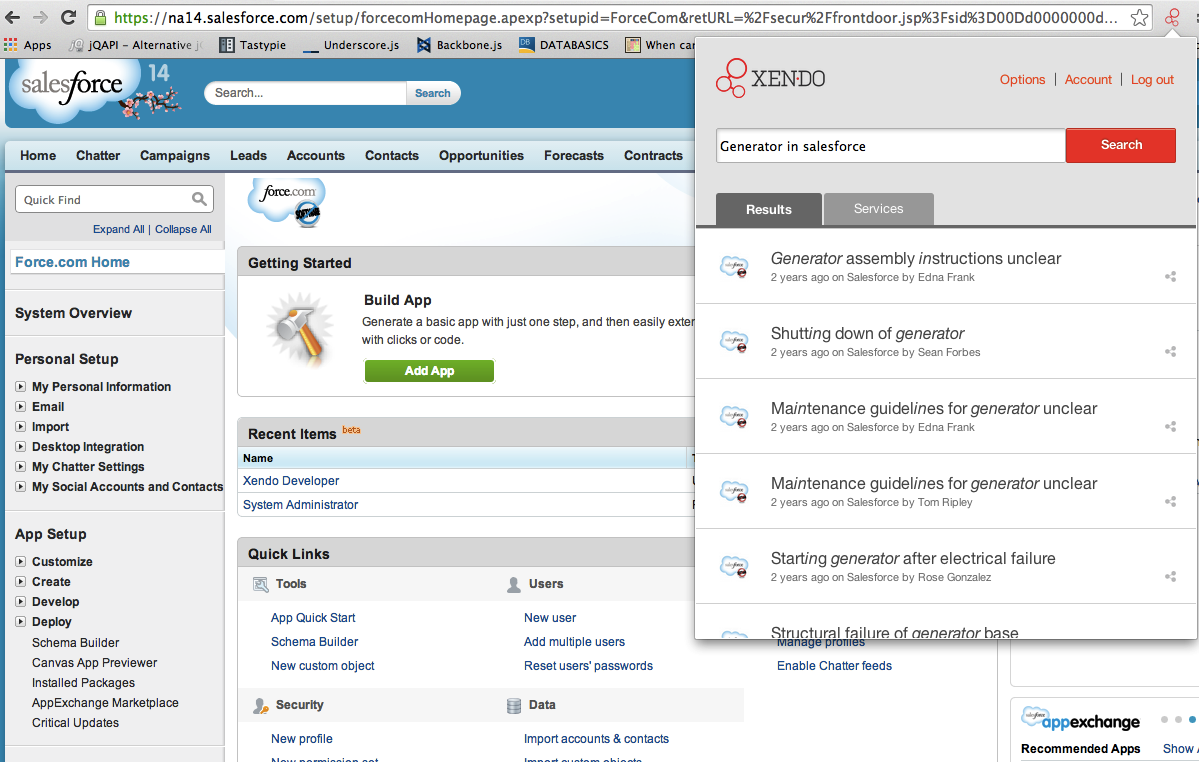Click the Quick Find magnifier icon
The image size is (1199, 762).
pyautogui.click(x=199, y=199)
